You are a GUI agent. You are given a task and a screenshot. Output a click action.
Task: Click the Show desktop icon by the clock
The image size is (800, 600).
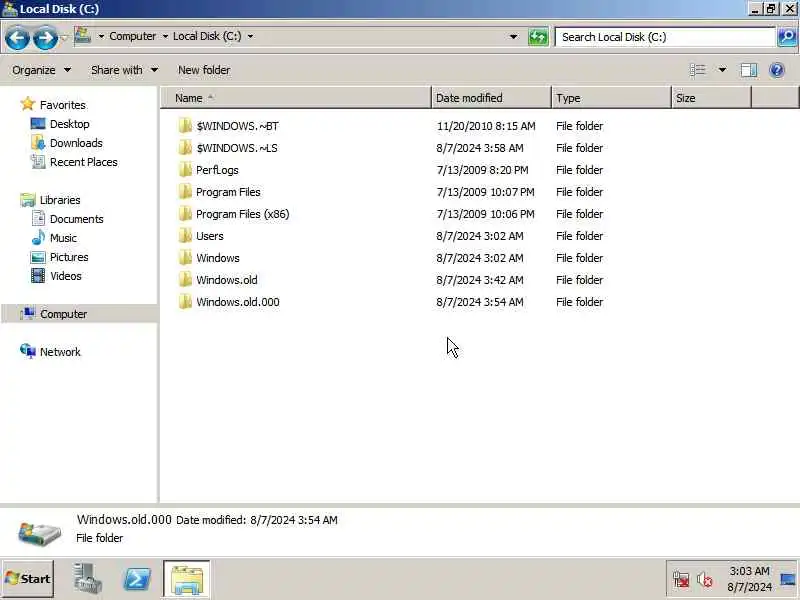point(788,580)
